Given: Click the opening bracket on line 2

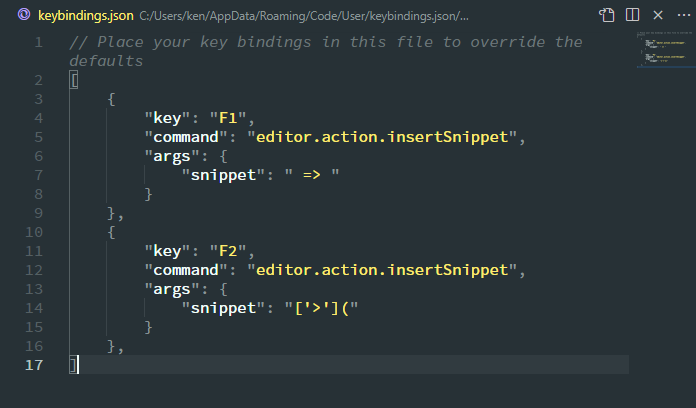Looking at the screenshot, I should [x=74, y=80].
